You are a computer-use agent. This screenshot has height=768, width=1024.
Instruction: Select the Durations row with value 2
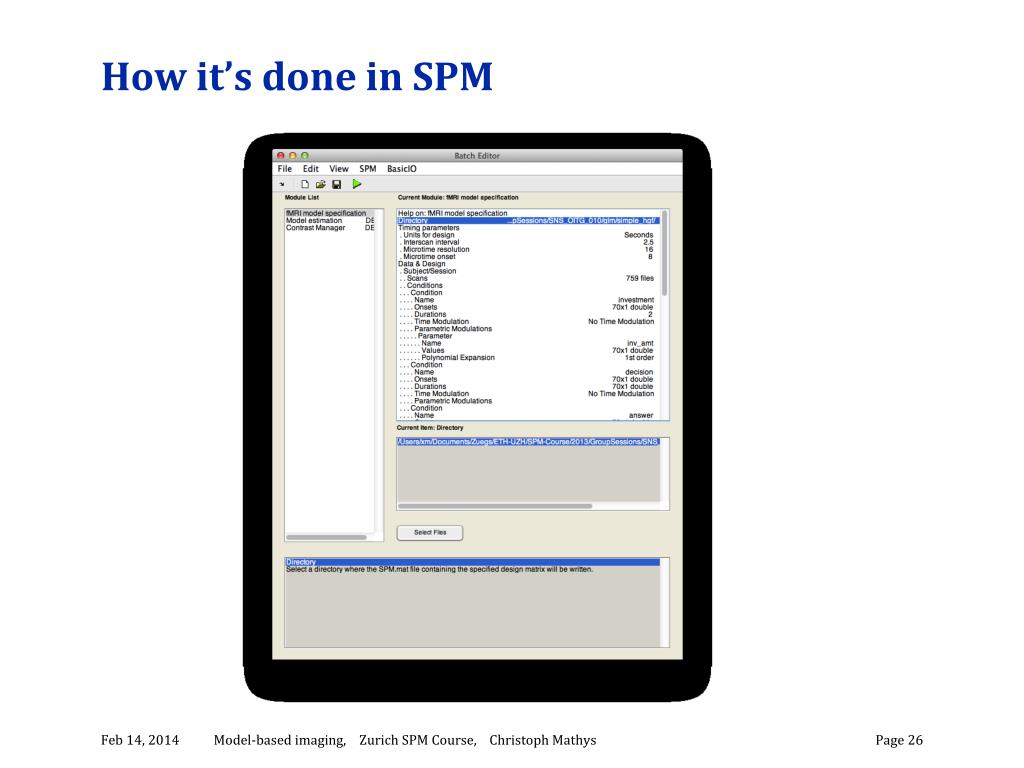(528, 314)
